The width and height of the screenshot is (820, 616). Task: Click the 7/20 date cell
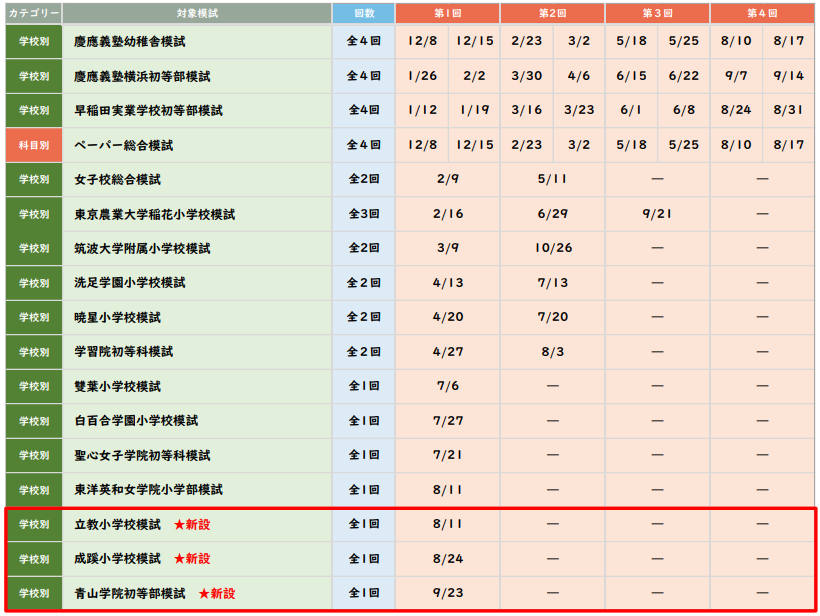553,317
